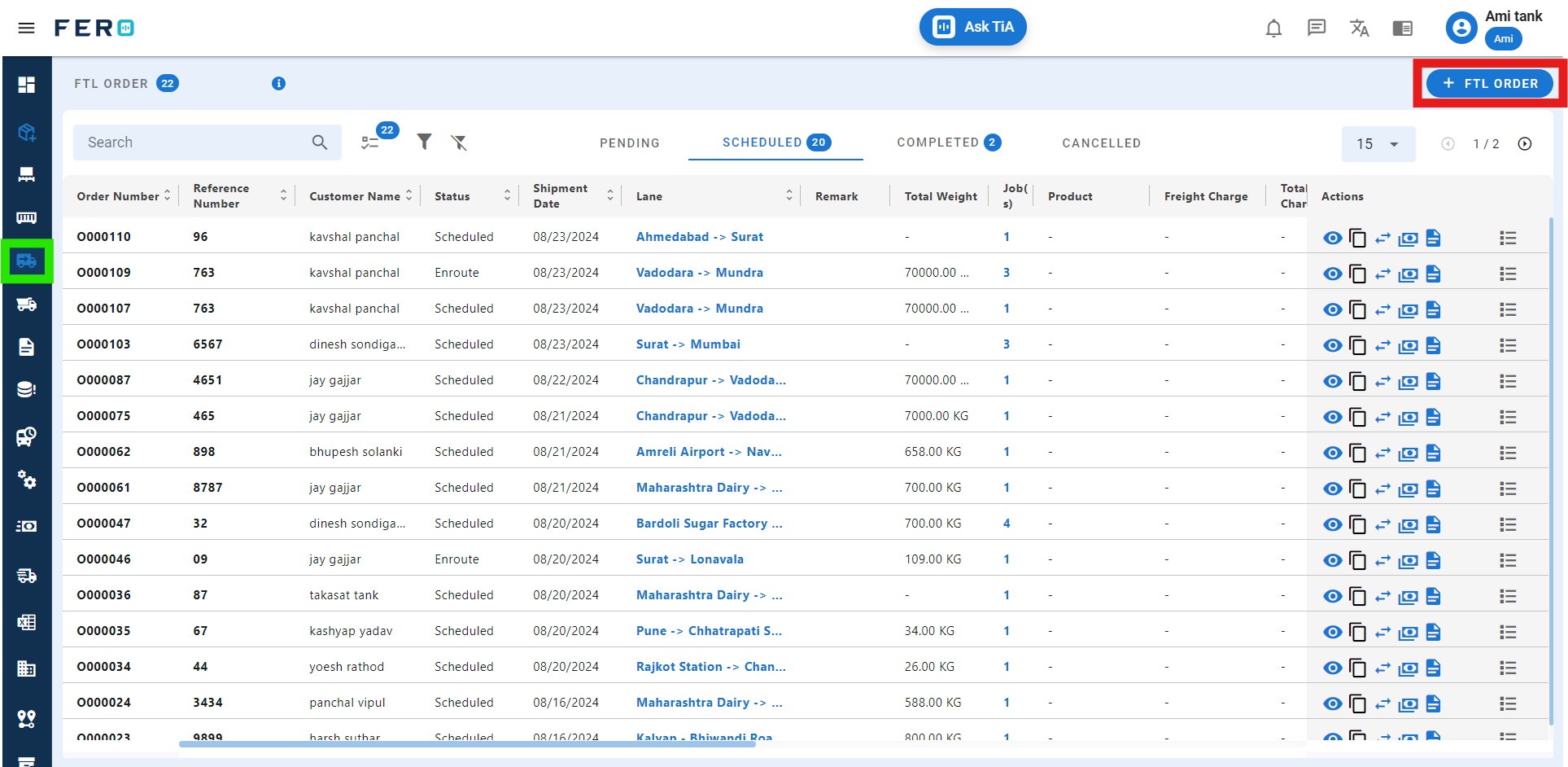
Task: Sort by Customer Name column arrows
Action: (x=408, y=195)
